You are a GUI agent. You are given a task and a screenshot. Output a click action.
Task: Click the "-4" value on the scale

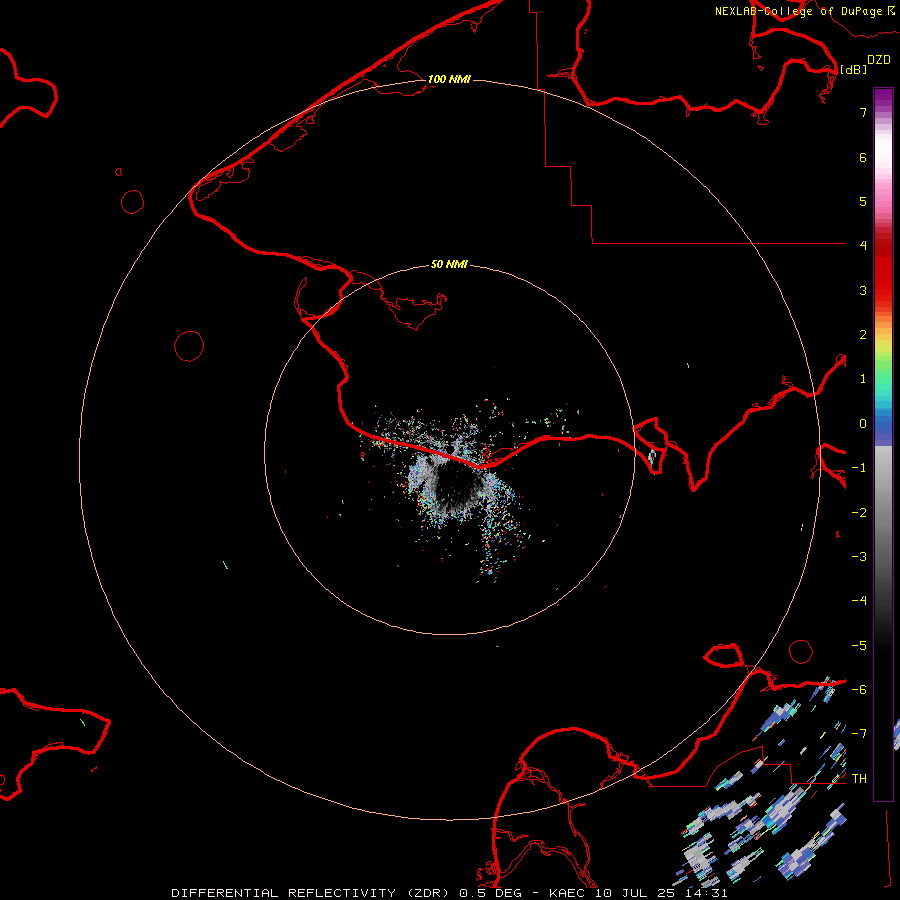pyautogui.click(x=859, y=600)
